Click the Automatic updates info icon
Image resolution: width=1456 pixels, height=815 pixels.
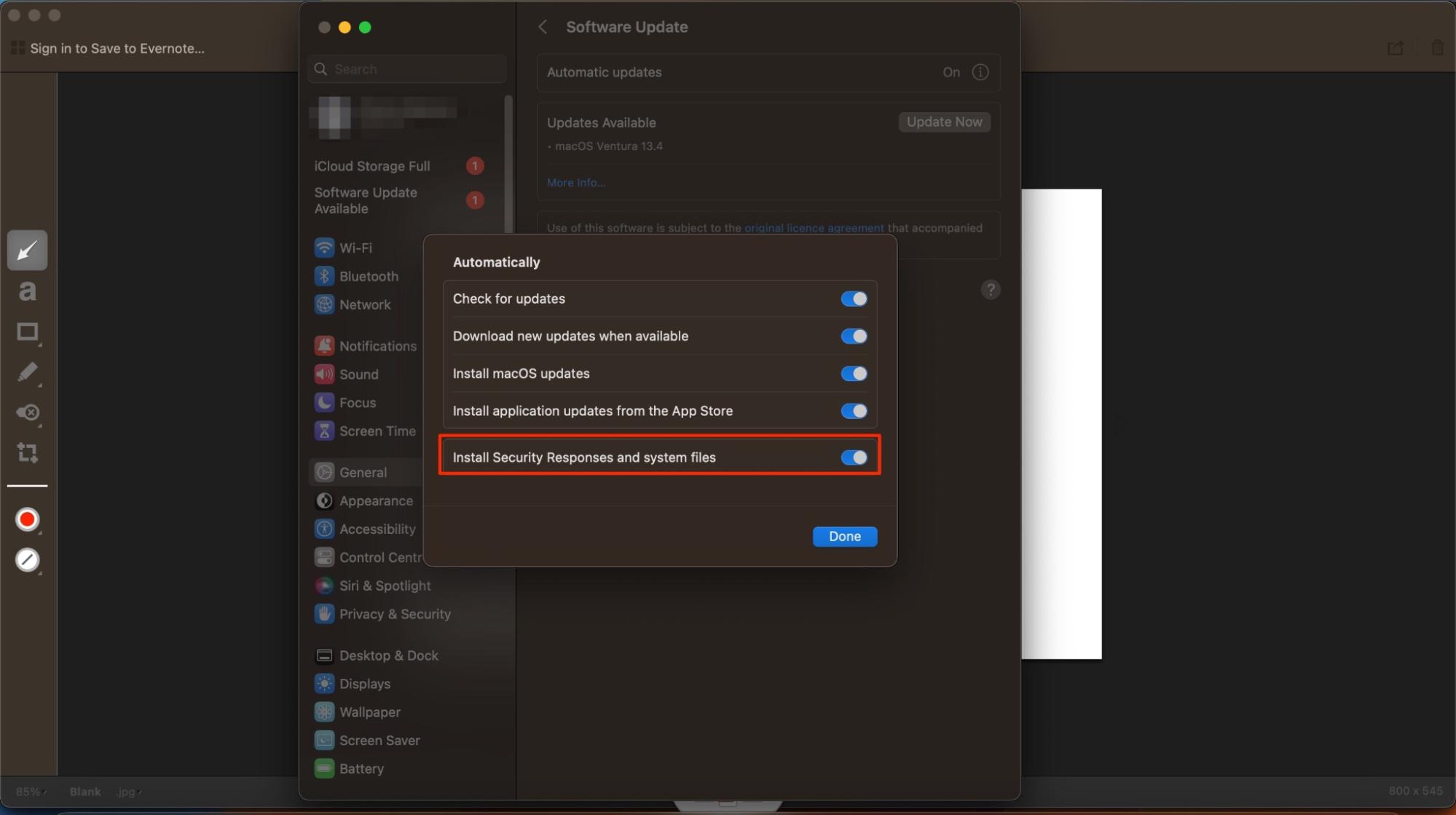click(x=980, y=72)
